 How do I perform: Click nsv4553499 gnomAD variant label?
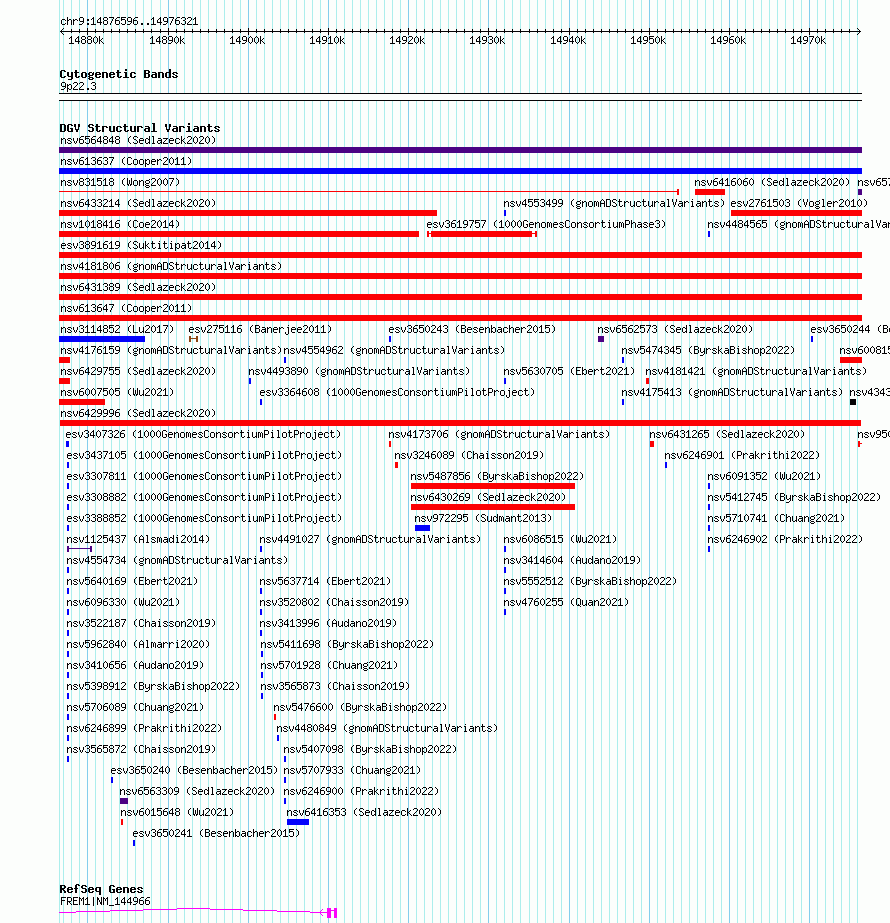tap(614, 203)
